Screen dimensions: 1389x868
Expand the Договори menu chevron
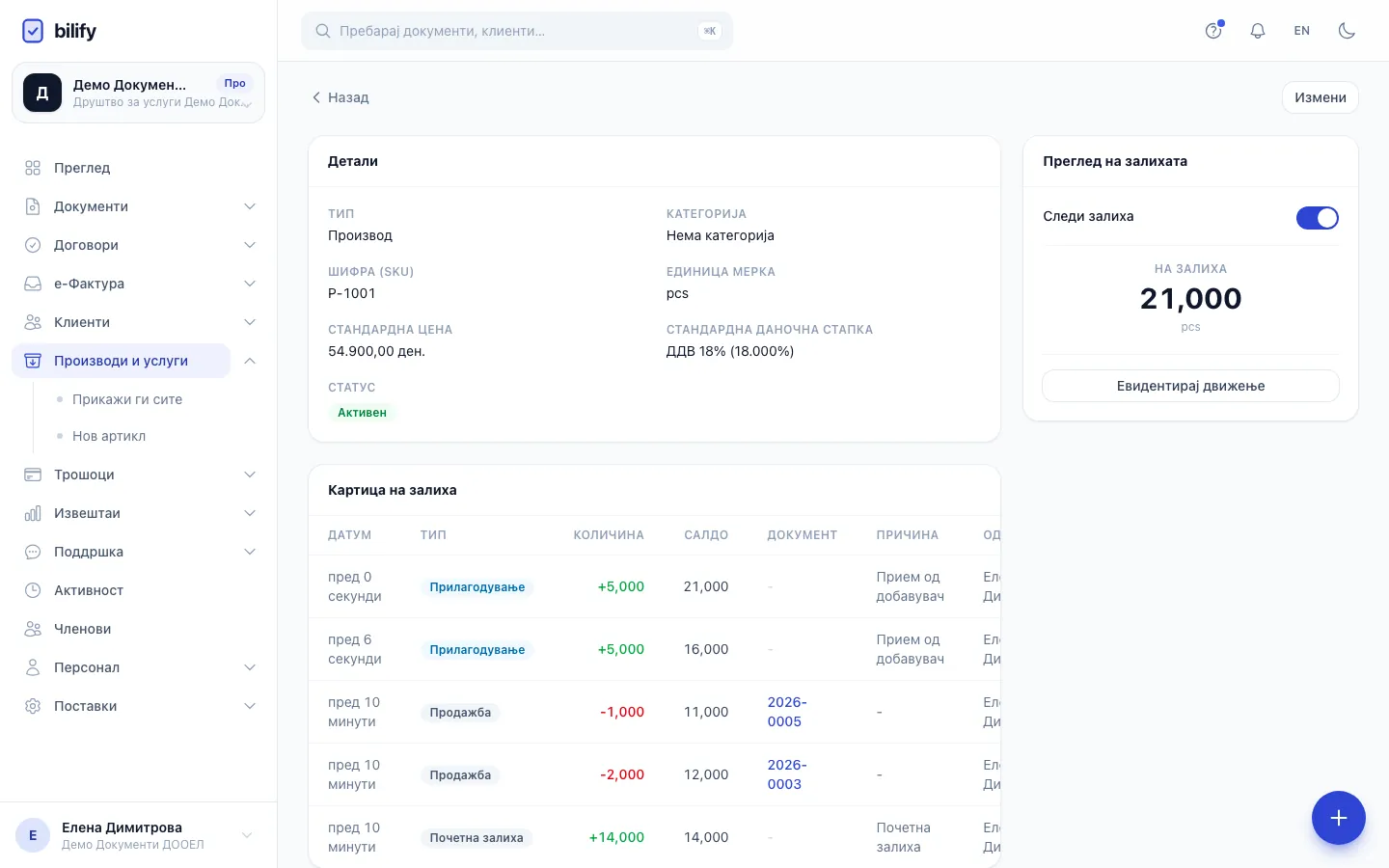(250, 245)
